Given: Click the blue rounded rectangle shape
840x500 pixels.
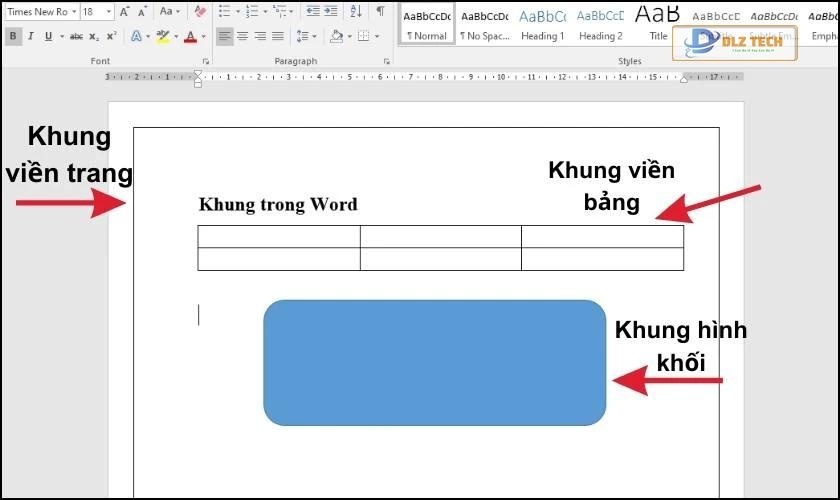Looking at the screenshot, I should tap(434, 362).
